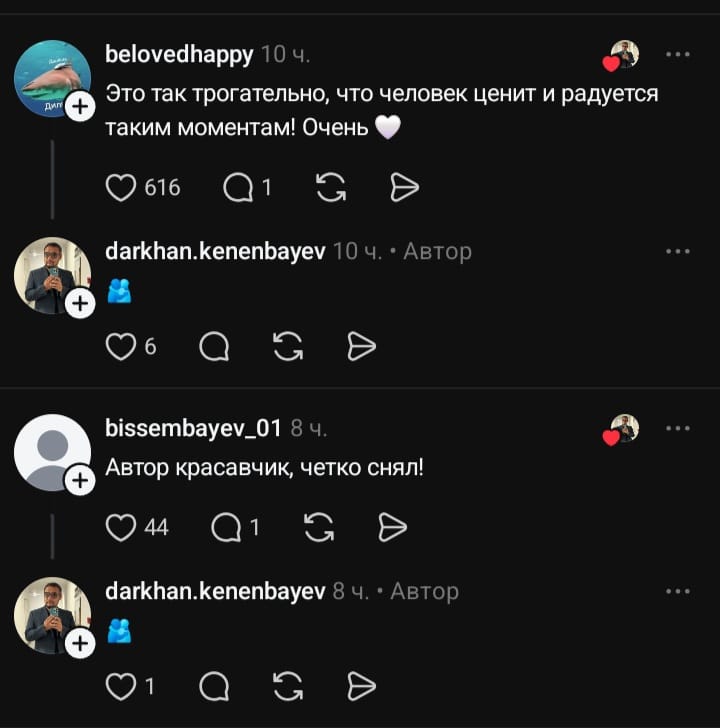Like belovedhappy's comment with 616 likes
The image size is (720, 728).
coord(121,188)
